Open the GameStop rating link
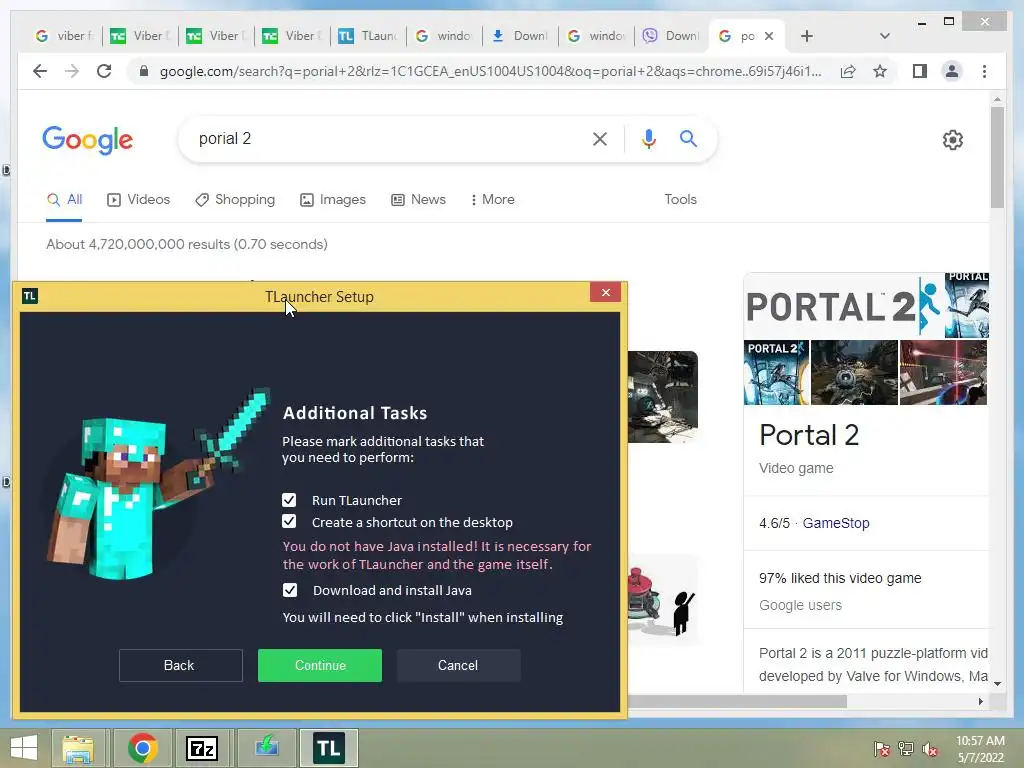This screenshot has height=768, width=1024. (836, 523)
